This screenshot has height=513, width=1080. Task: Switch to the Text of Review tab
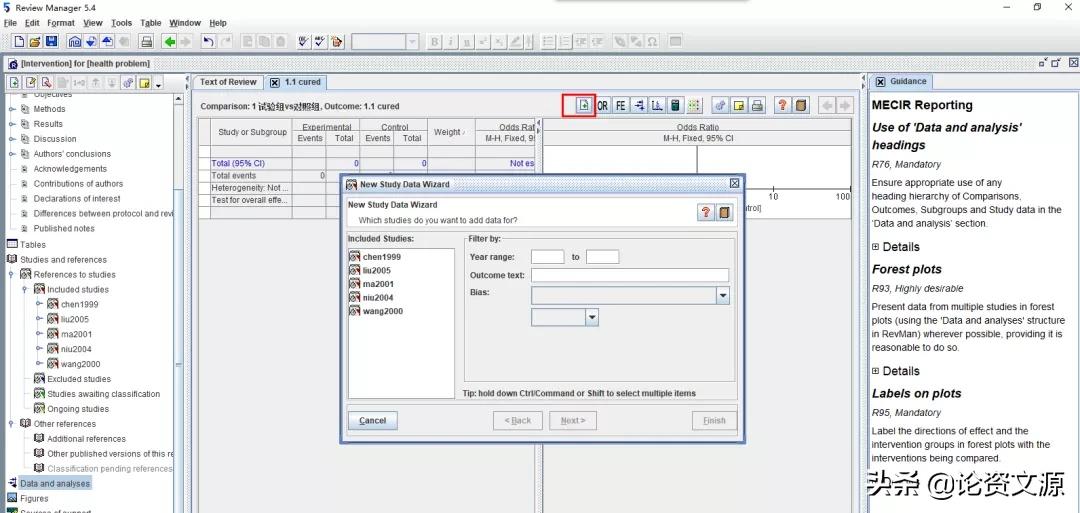[228, 82]
